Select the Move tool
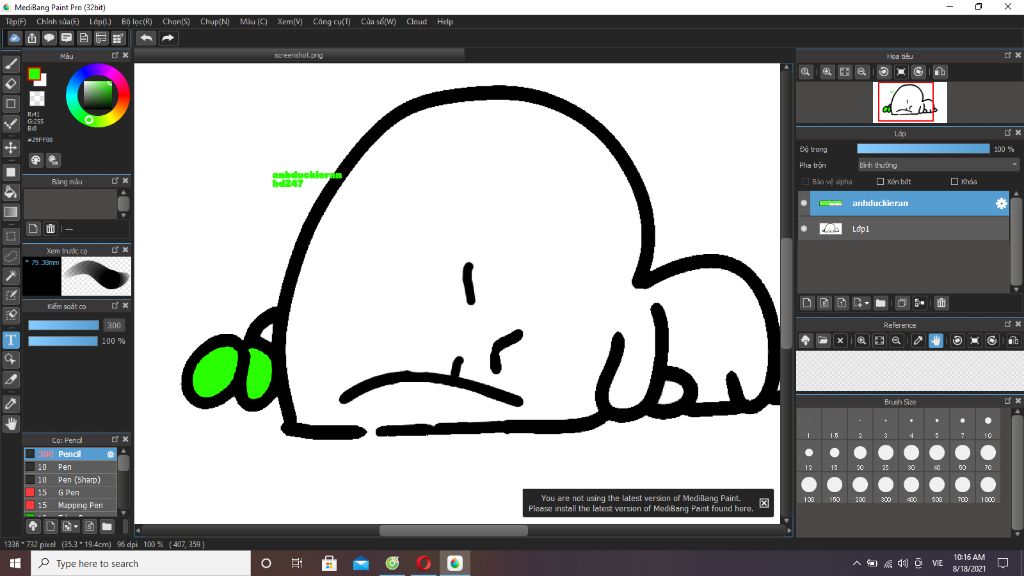This screenshot has width=1024, height=576. (10, 148)
